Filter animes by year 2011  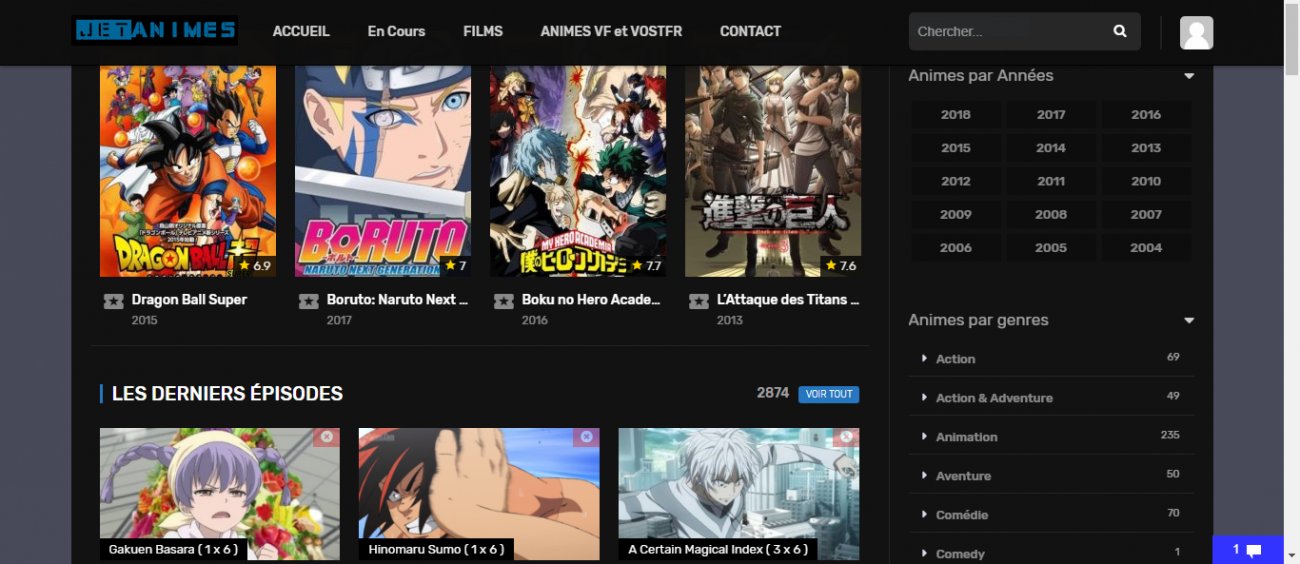click(x=1051, y=181)
